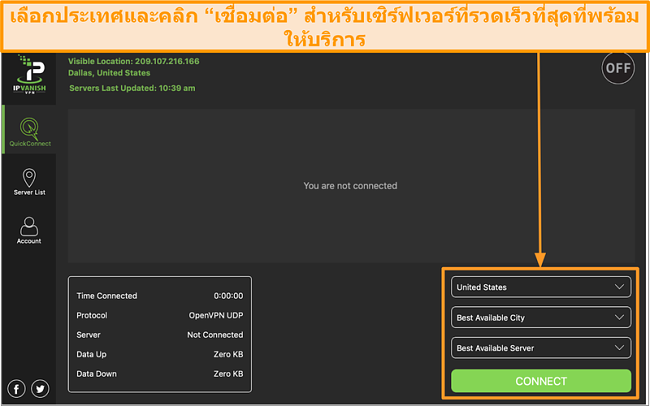Open the United States country dropdown
The width and height of the screenshot is (650, 406).
[x=541, y=287]
